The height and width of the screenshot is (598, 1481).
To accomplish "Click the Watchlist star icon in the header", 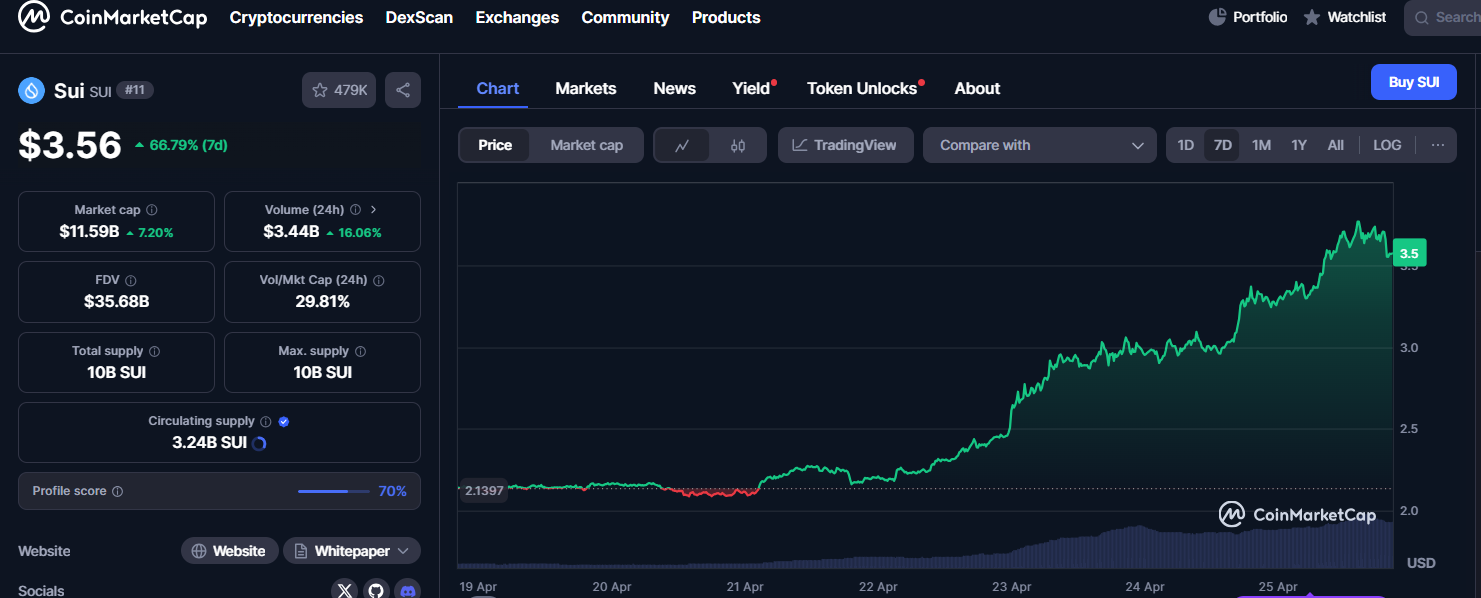I will 1312,17.
